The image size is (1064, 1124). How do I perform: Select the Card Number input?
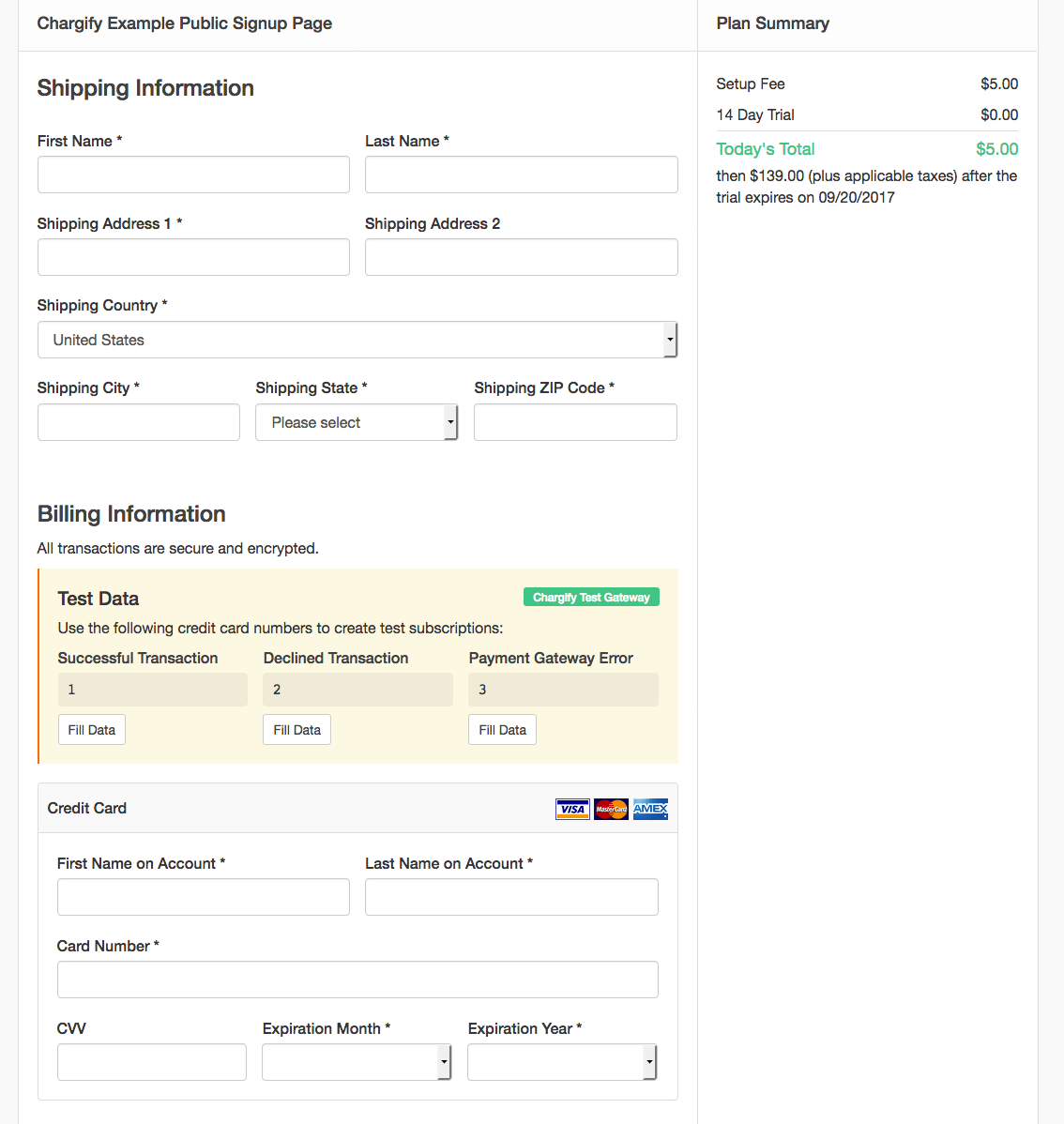(357, 980)
